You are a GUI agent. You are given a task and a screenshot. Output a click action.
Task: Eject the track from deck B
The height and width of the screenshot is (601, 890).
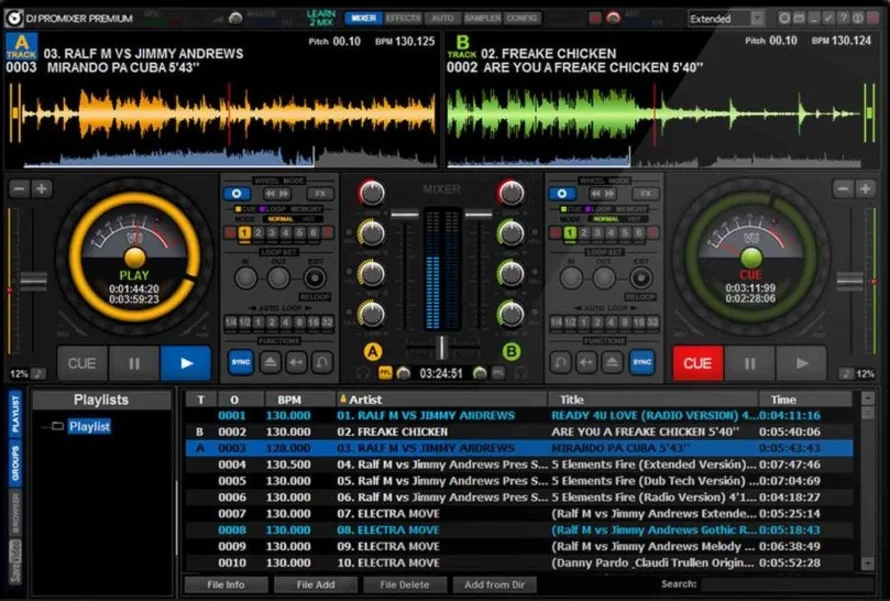(x=612, y=362)
